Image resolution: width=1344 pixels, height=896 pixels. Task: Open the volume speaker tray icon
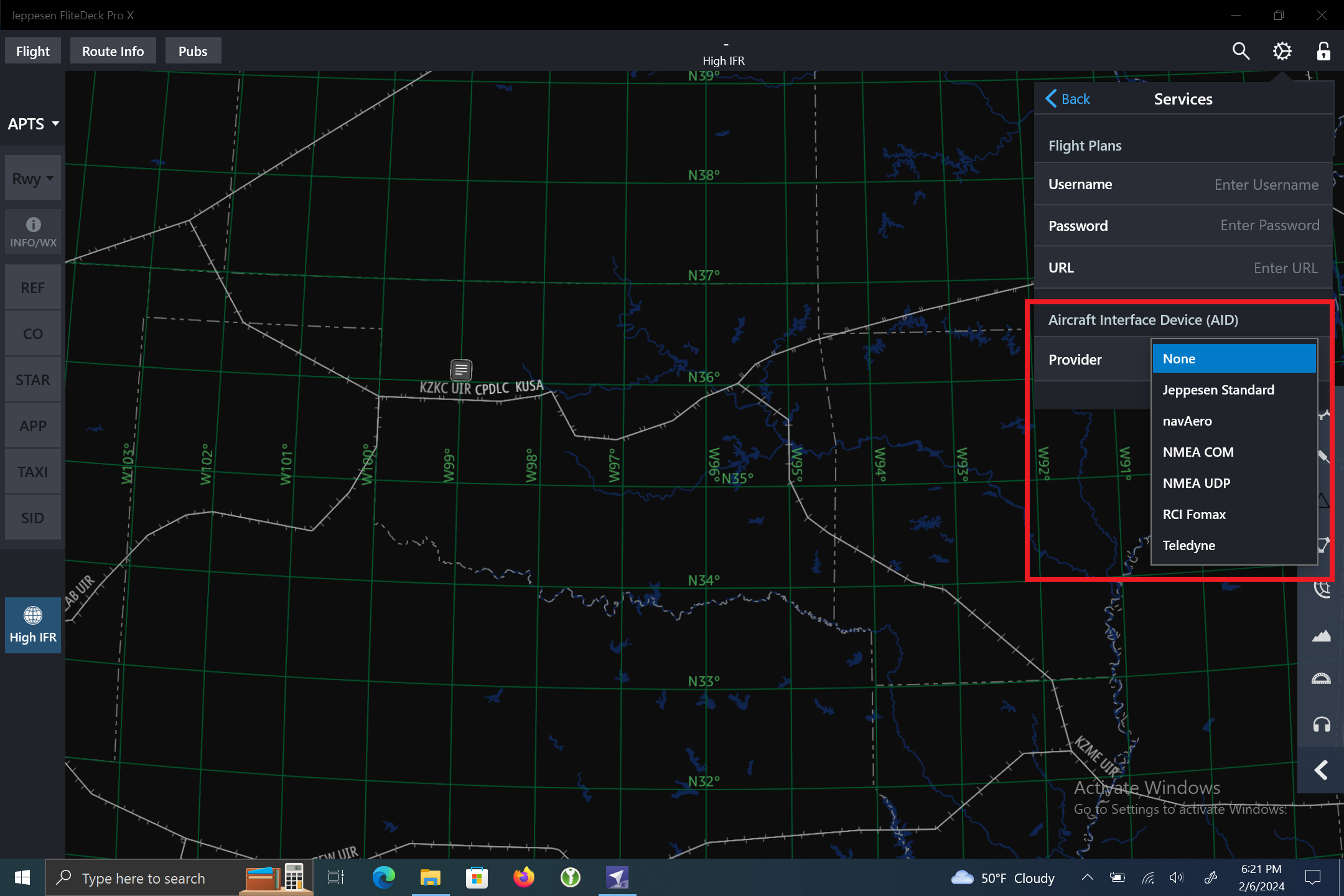tap(1176, 877)
